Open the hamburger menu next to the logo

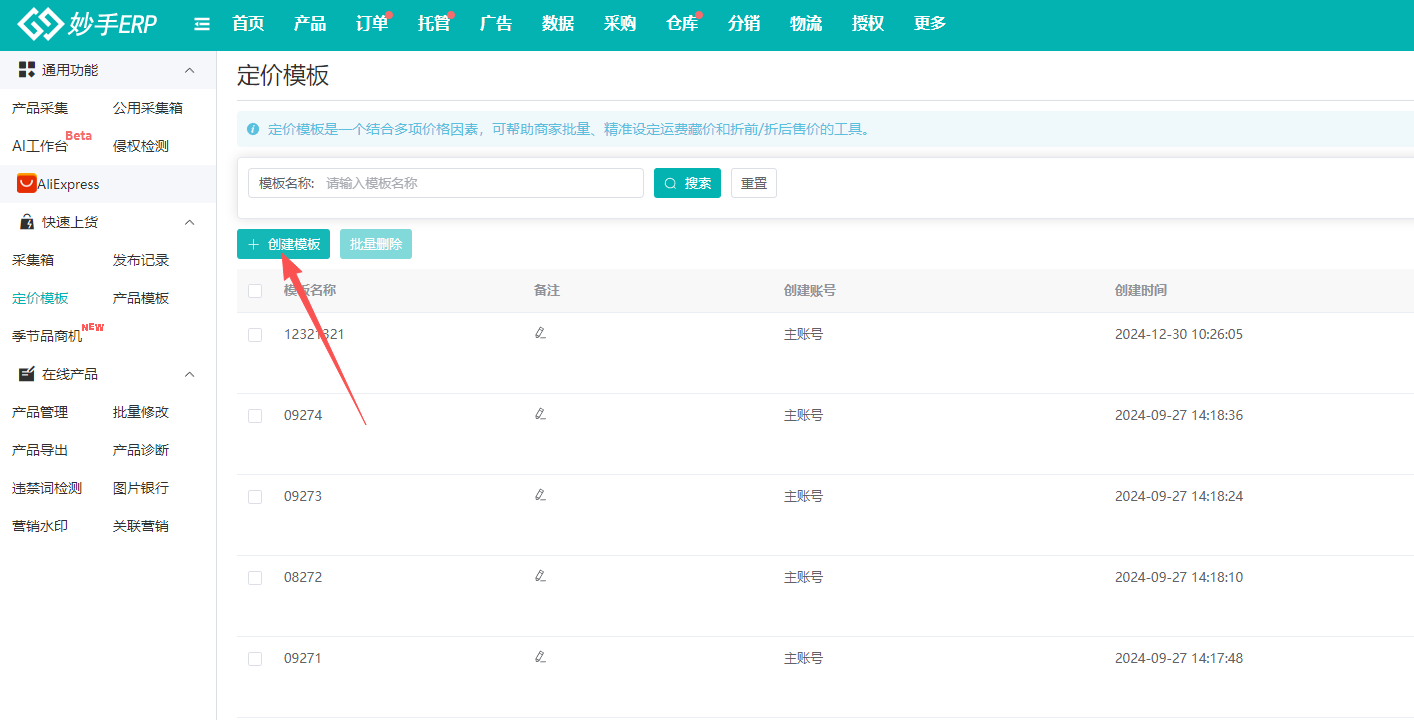201,24
